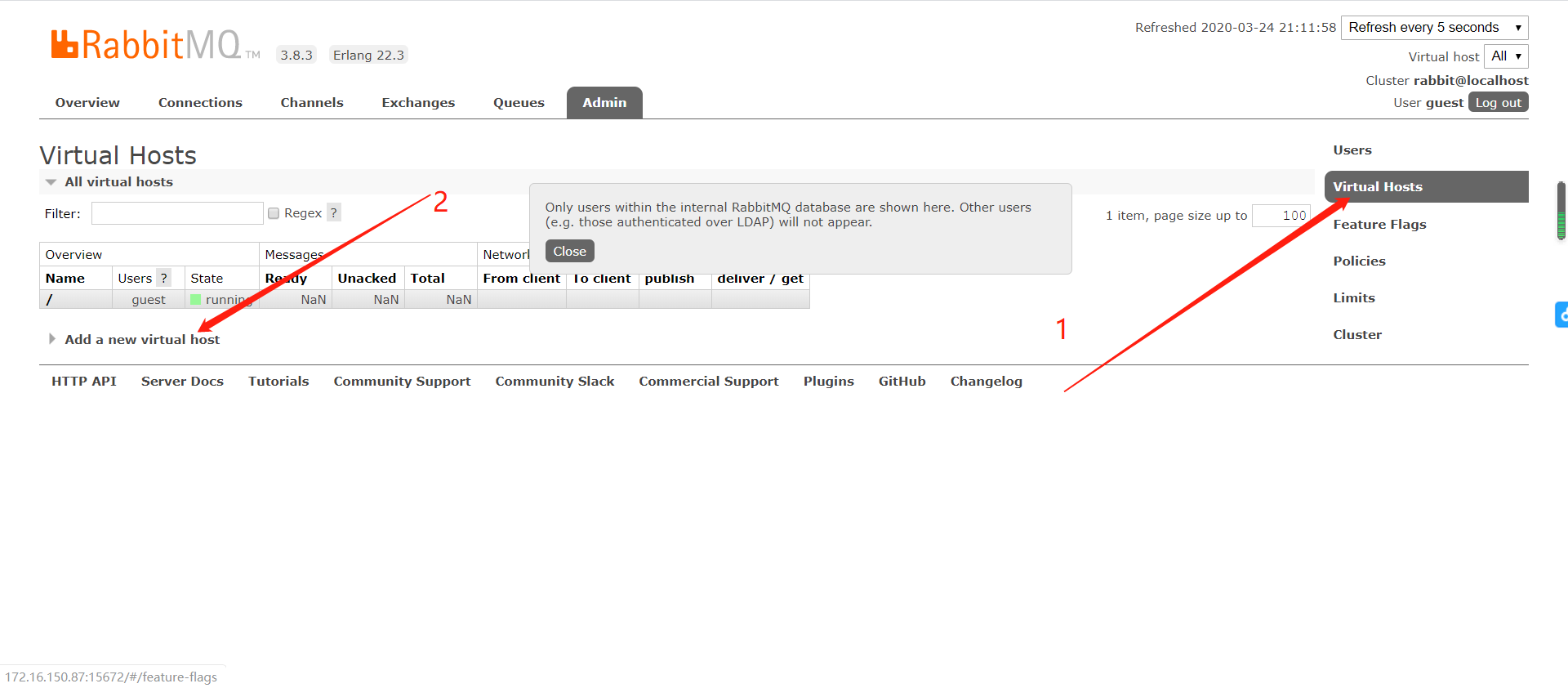Switch to the Connections tab
Screen dimensions: 1568x688
(x=200, y=103)
